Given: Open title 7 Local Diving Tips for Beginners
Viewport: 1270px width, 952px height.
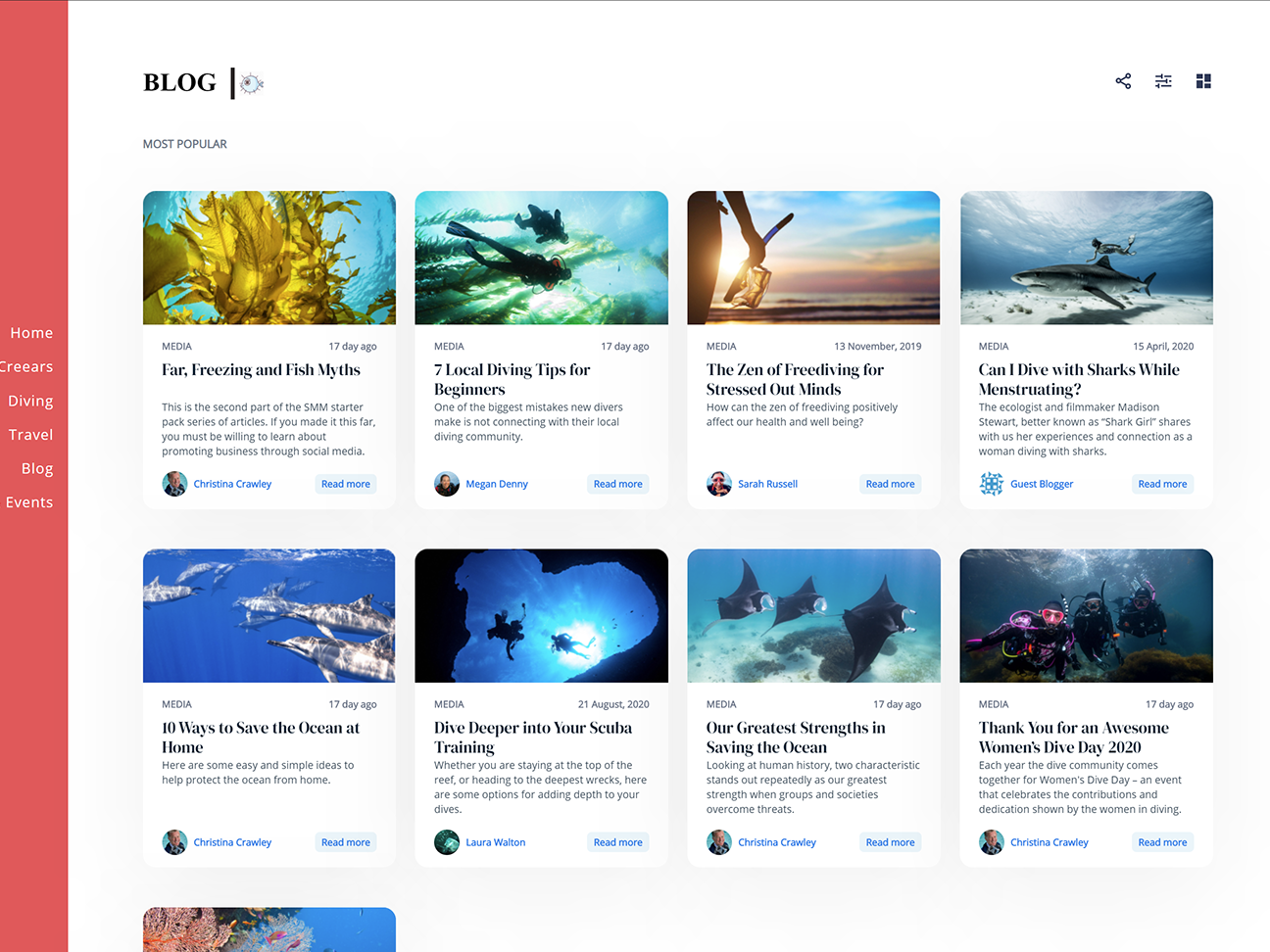Looking at the screenshot, I should [x=512, y=380].
